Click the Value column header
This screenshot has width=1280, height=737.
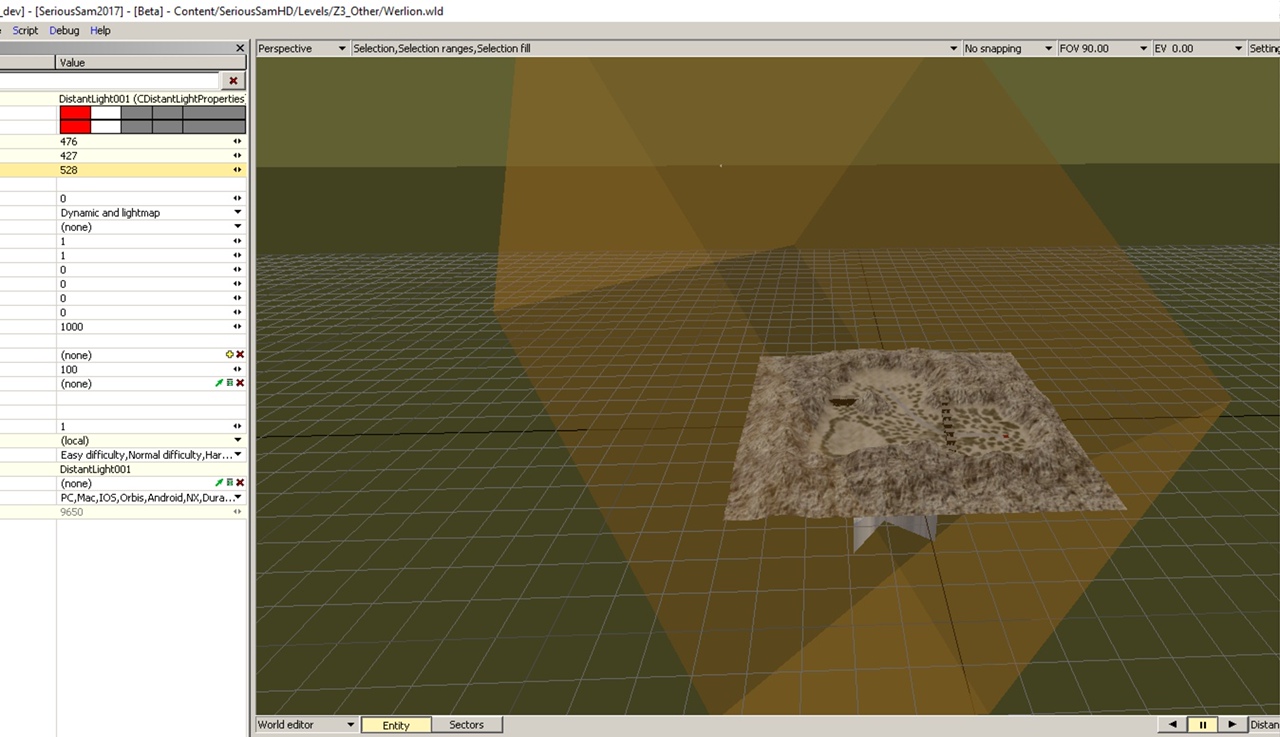(151, 63)
